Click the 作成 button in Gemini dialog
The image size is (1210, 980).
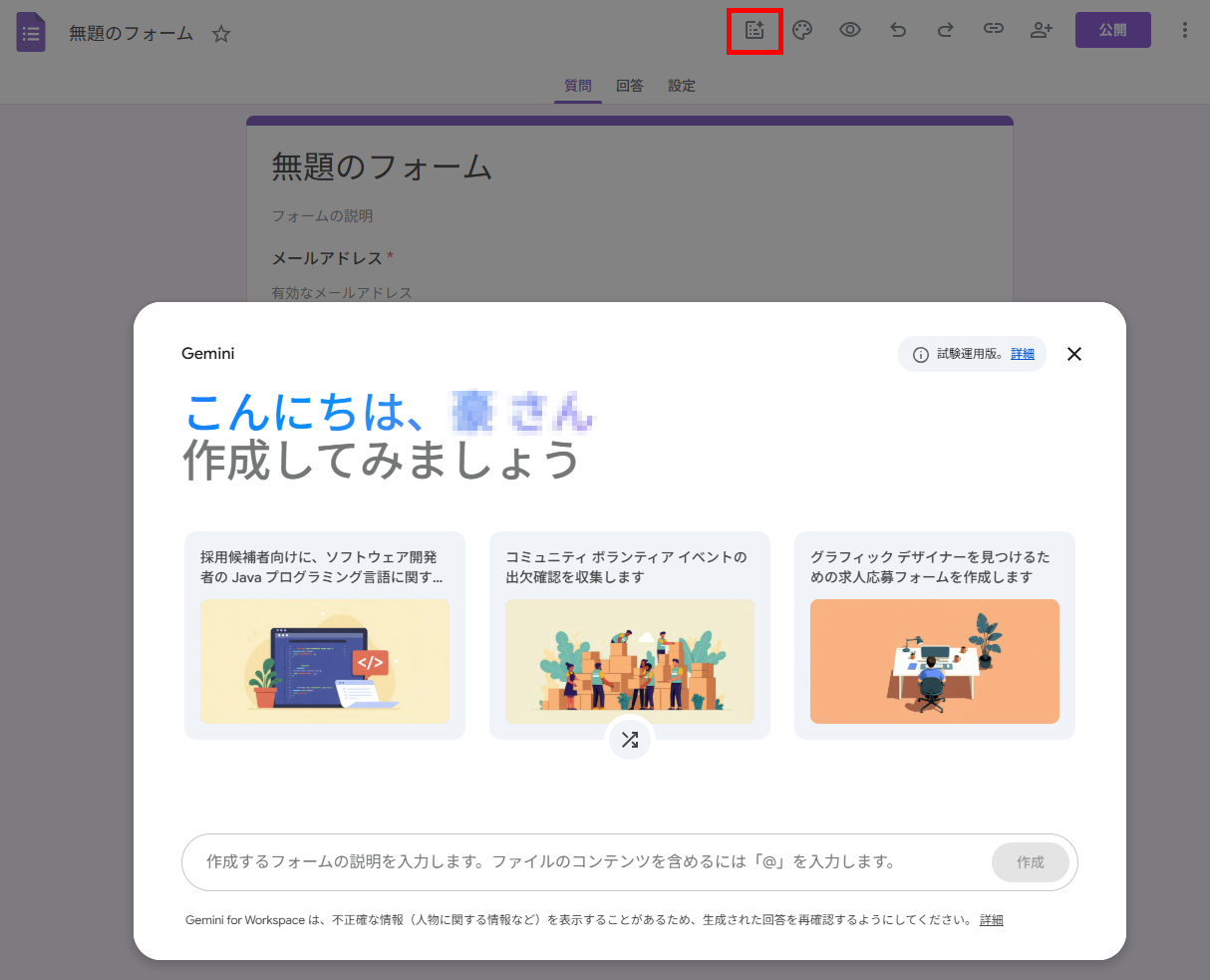(x=1030, y=862)
